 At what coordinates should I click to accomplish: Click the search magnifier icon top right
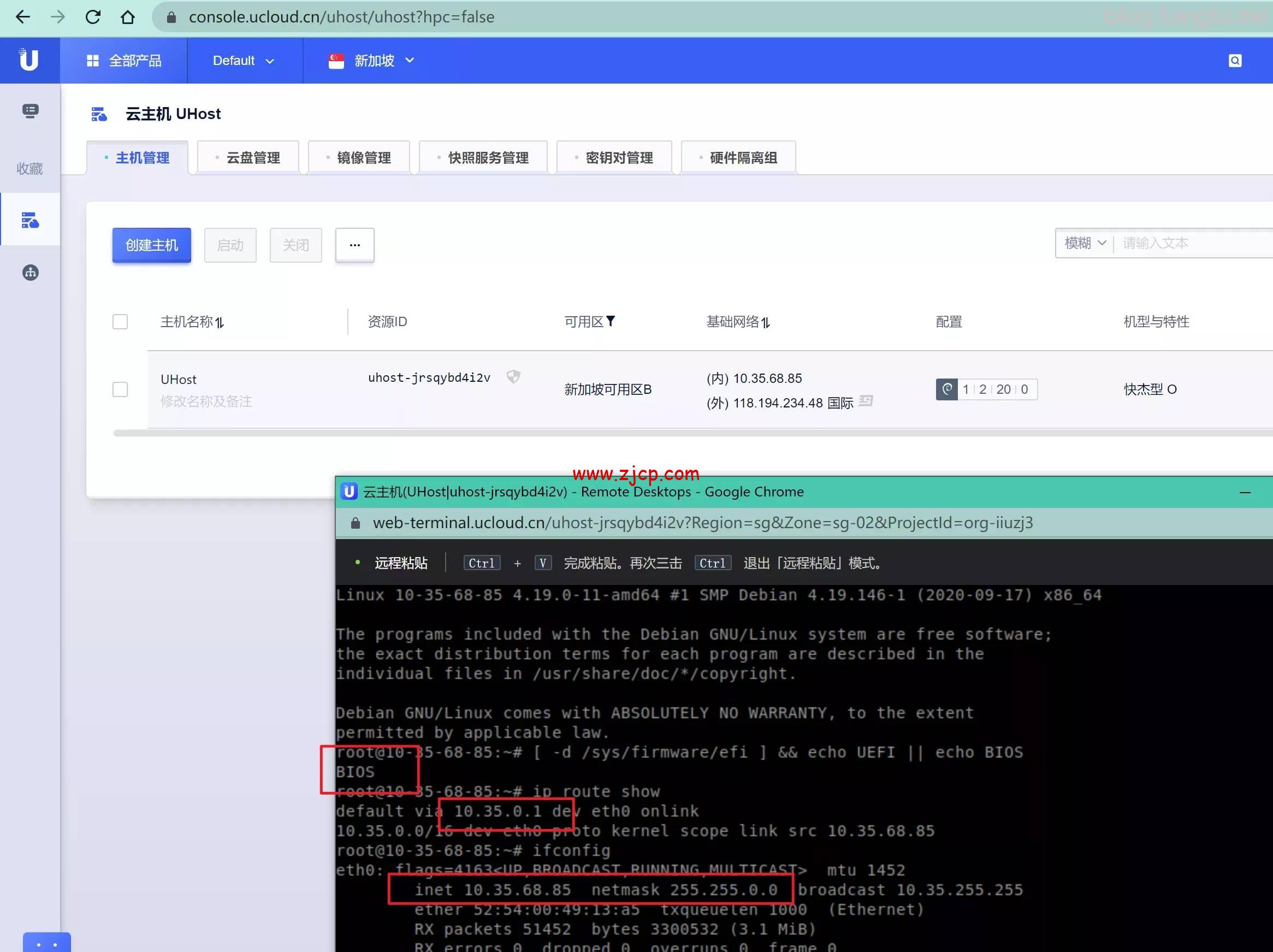click(x=1235, y=60)
